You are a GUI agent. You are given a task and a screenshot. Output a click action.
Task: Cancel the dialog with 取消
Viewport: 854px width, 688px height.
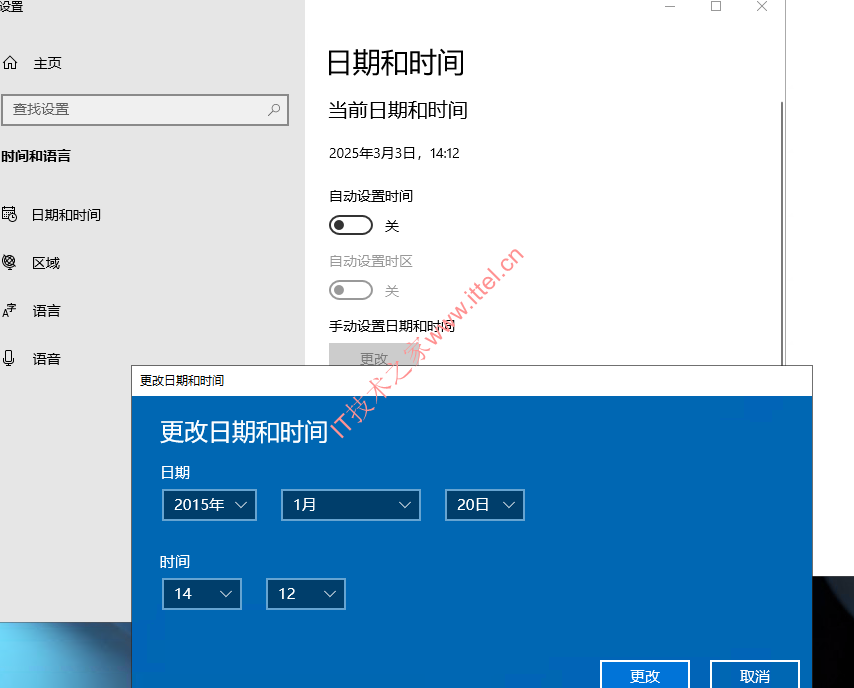click(x=755, y=675)
